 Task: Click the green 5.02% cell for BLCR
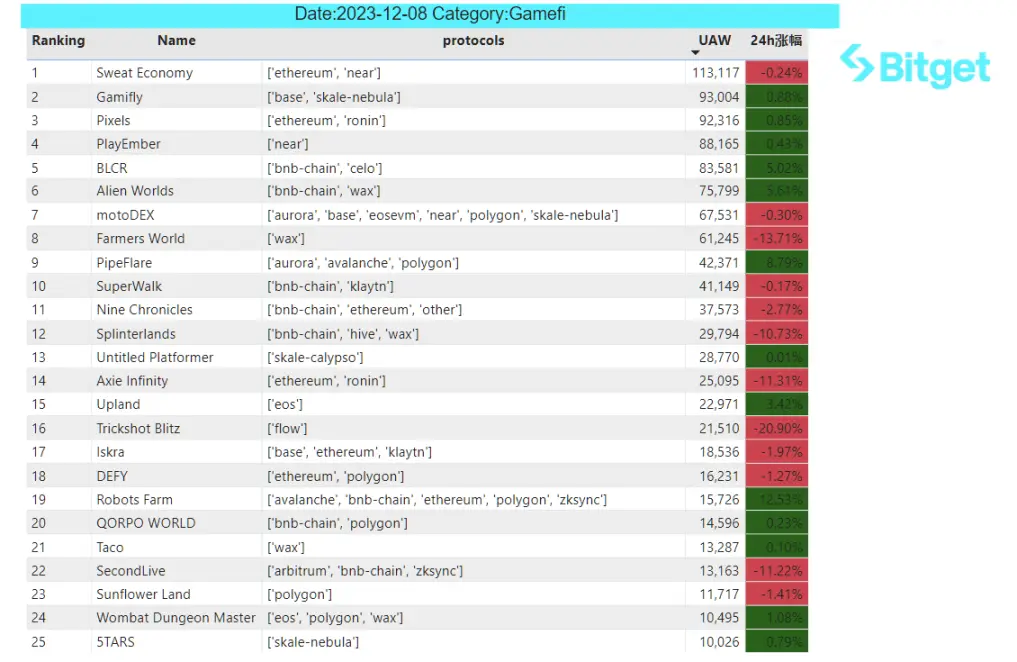click(x=776, y=168)
